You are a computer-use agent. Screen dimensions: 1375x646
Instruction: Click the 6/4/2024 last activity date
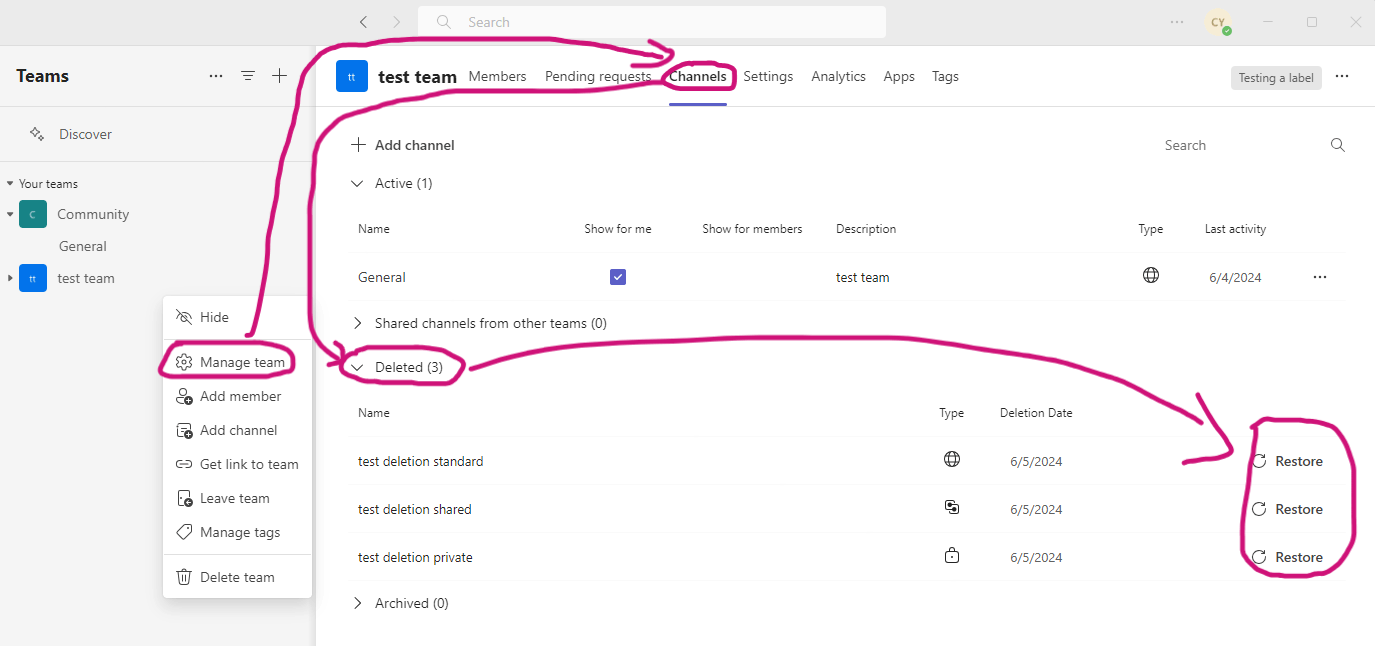pos(1235,278)
